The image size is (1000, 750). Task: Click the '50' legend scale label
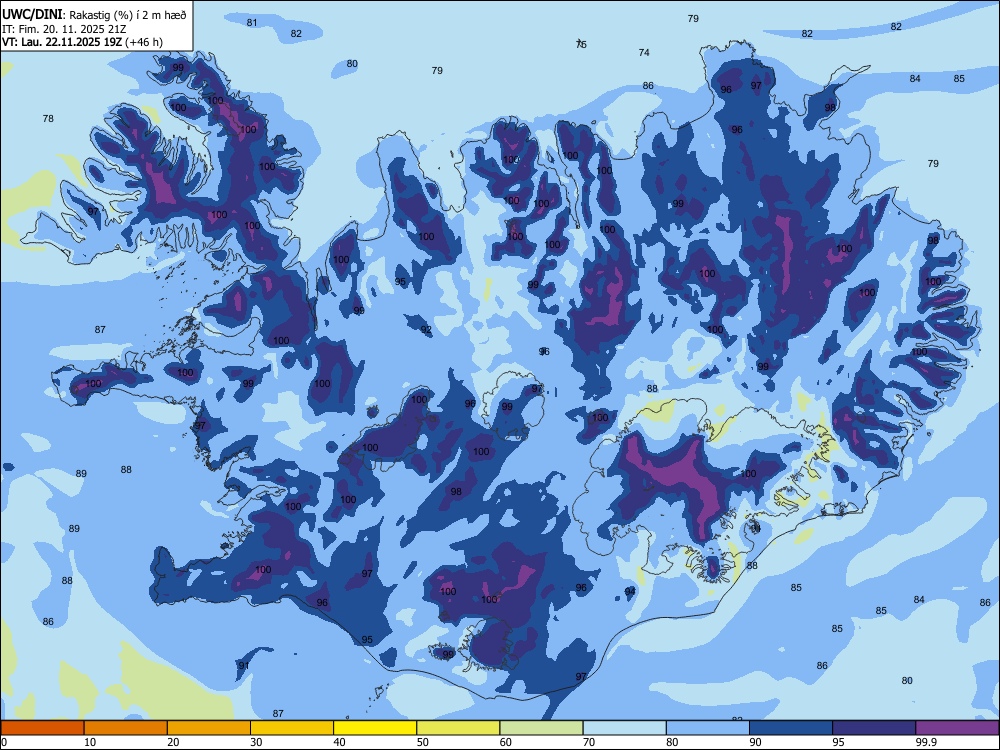point(423,742)
